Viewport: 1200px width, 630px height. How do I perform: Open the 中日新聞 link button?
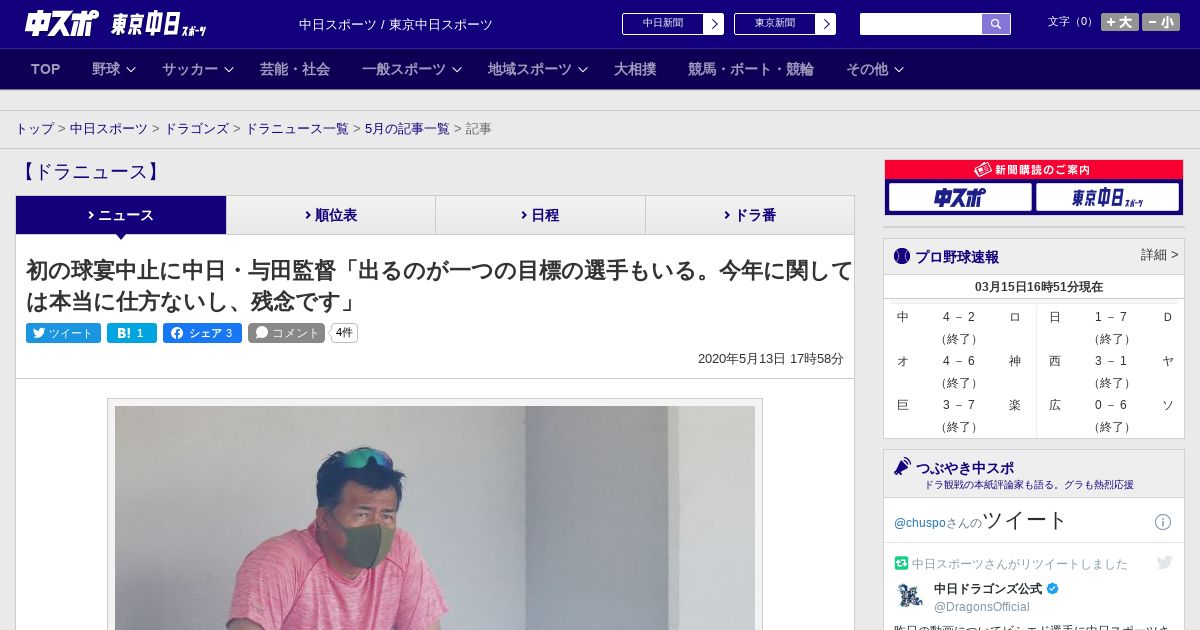click(663, 24)
